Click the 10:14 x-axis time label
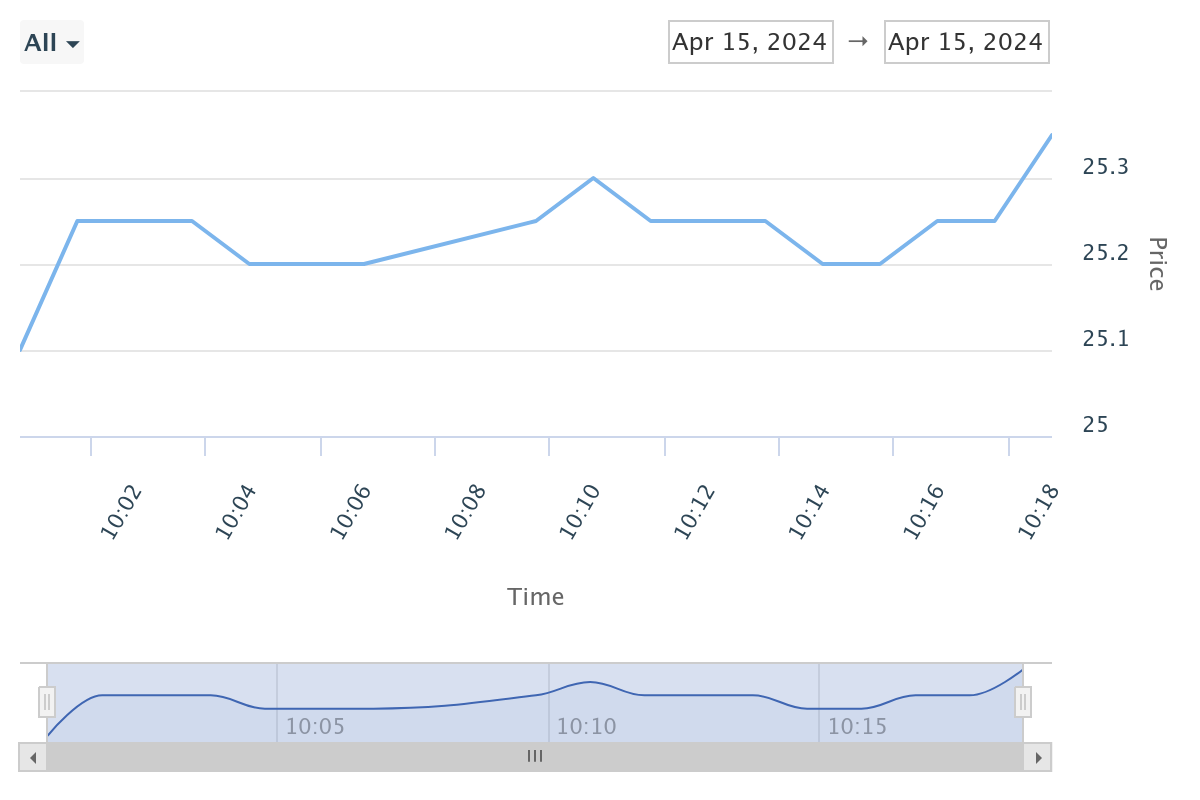This screenshot has width=1200, height=800. [x=810, y=512]
